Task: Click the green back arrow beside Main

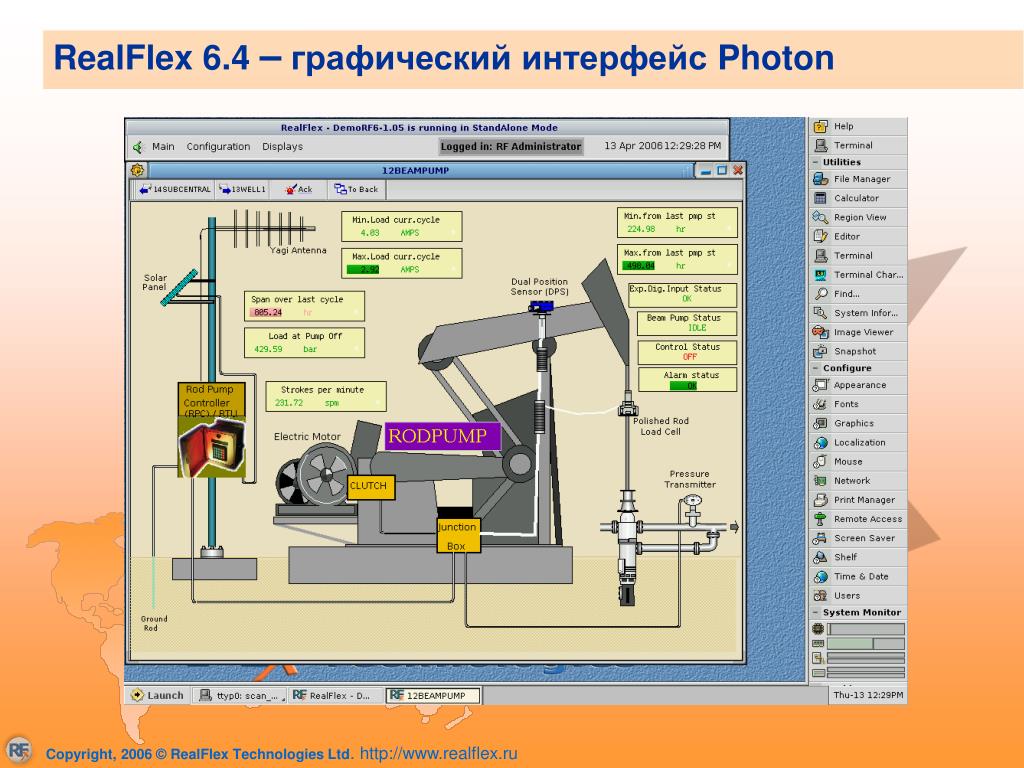Action: pyautogui.click(x=137, y=147)
